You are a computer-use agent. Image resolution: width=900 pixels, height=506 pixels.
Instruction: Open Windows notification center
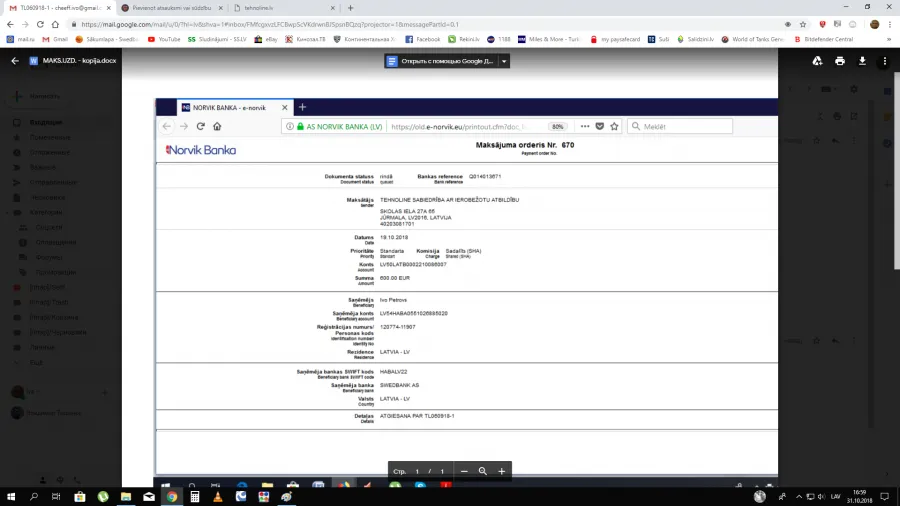[885, 497]
